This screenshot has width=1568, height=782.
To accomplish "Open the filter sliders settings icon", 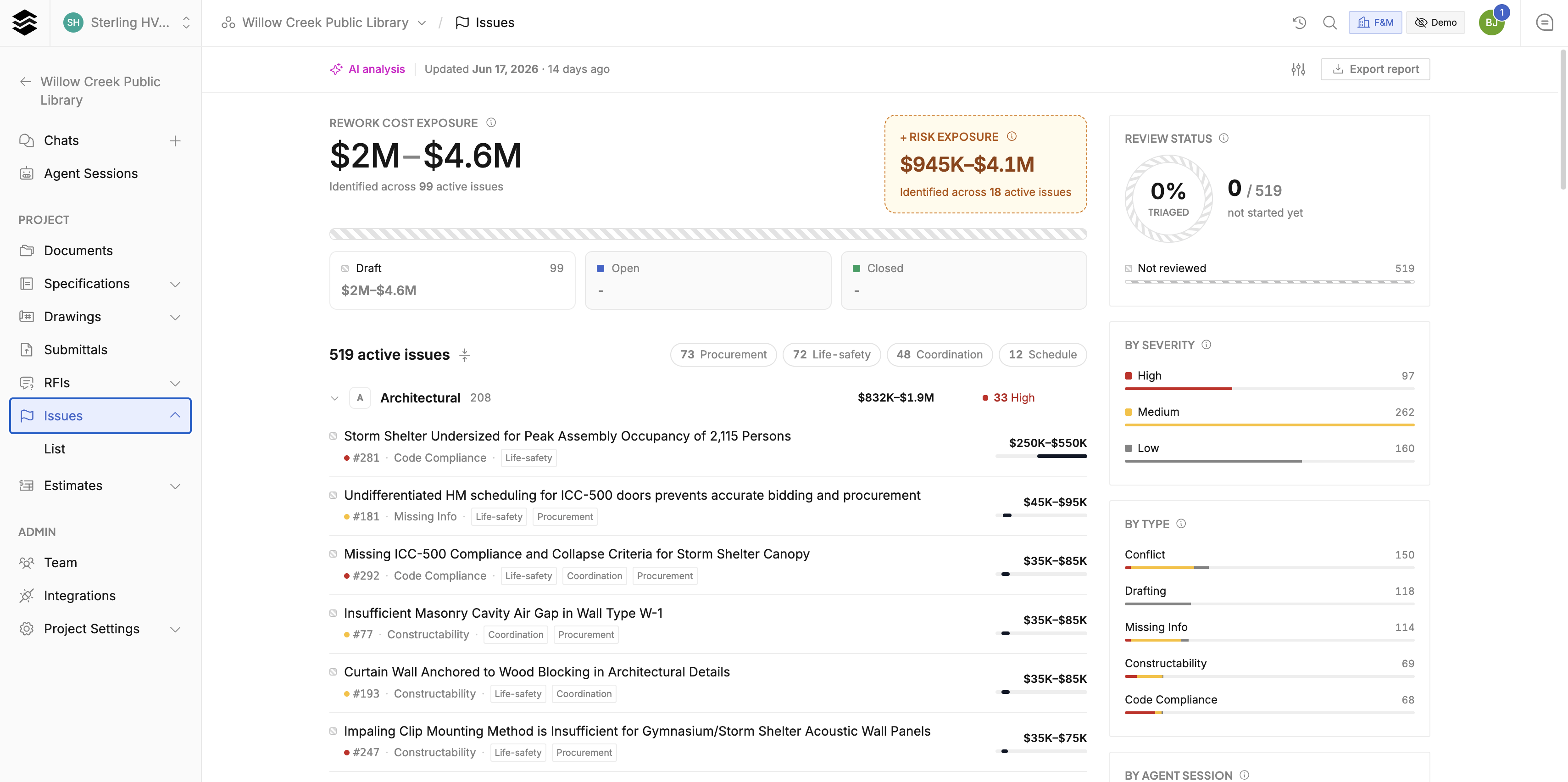I will tap(1298, 69).
